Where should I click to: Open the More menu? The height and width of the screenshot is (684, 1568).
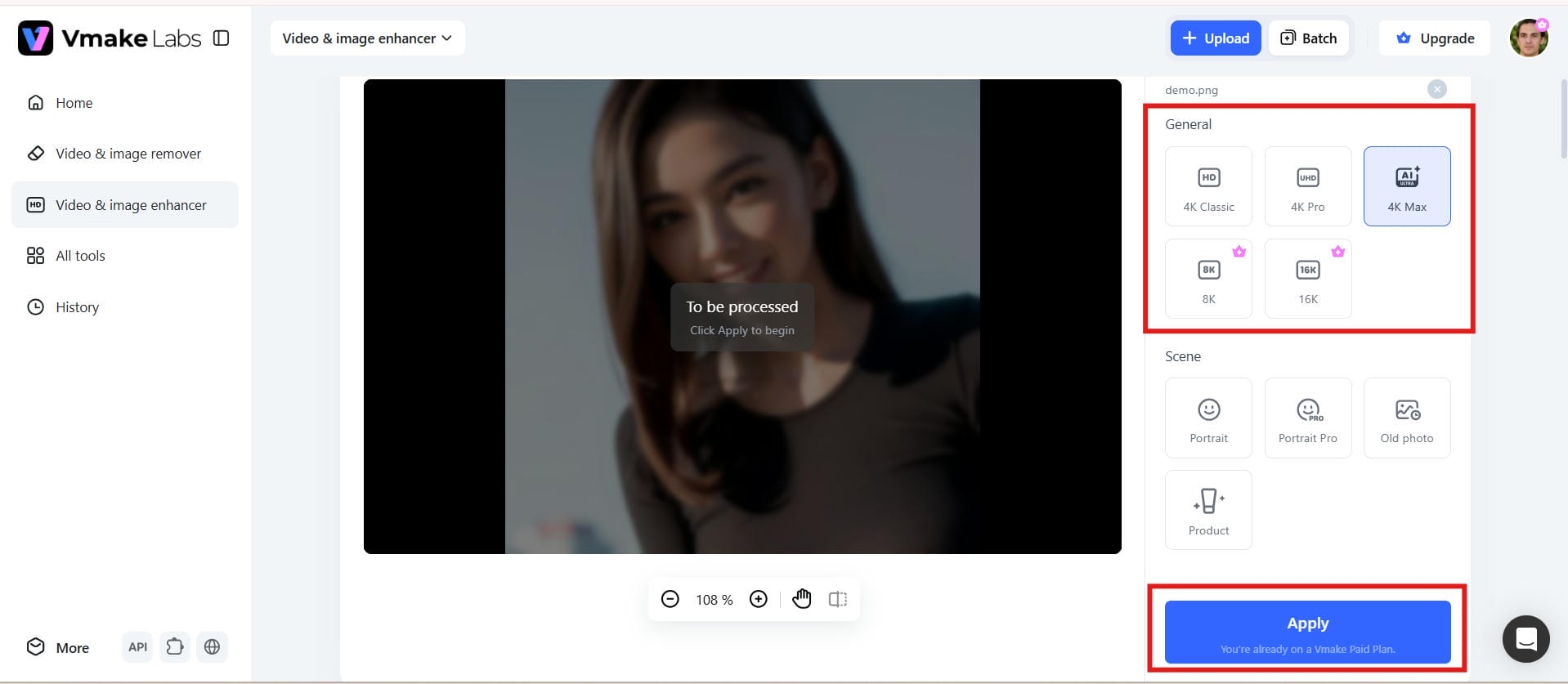click(58, 647)
